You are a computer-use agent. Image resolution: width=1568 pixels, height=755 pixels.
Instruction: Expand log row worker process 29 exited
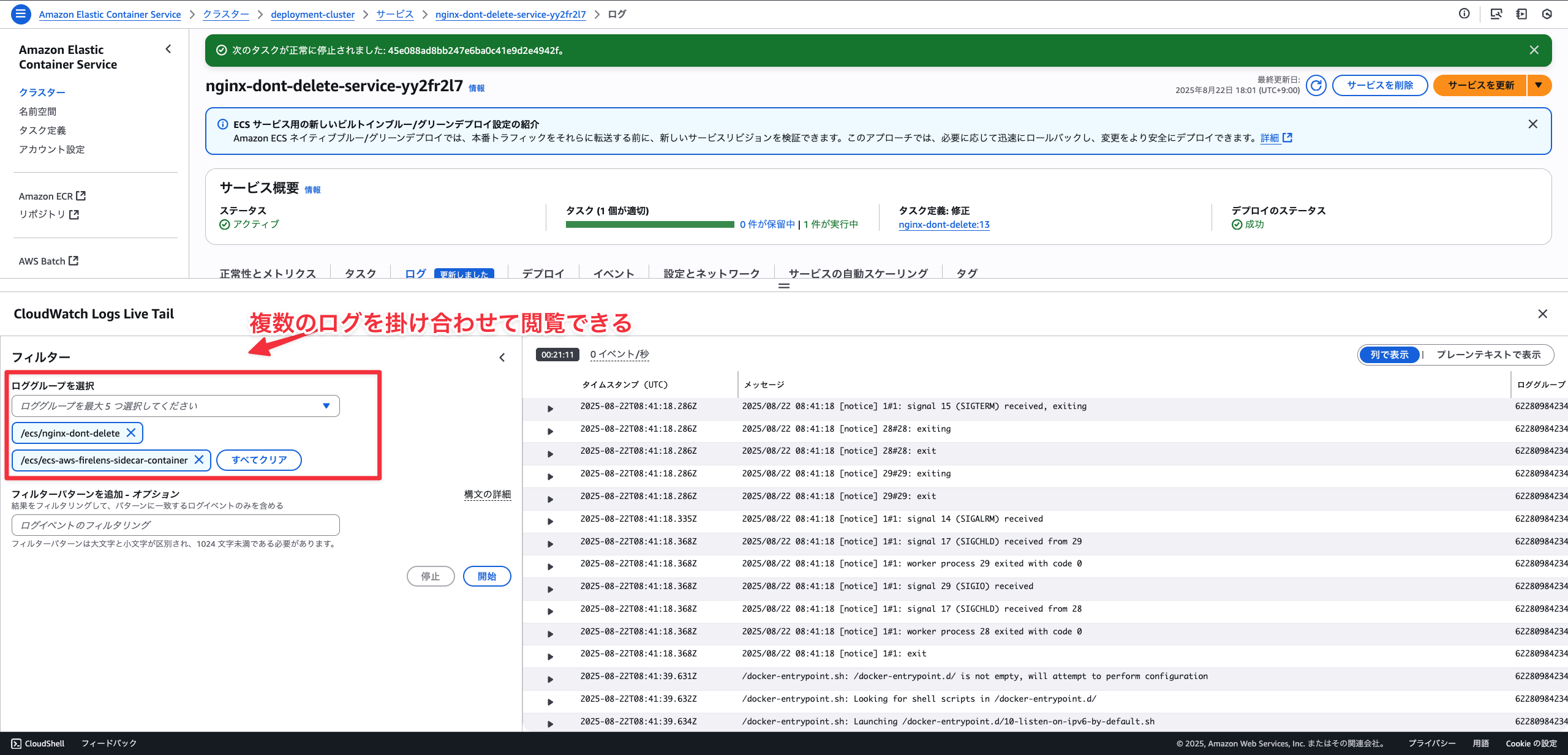(550, 566)
